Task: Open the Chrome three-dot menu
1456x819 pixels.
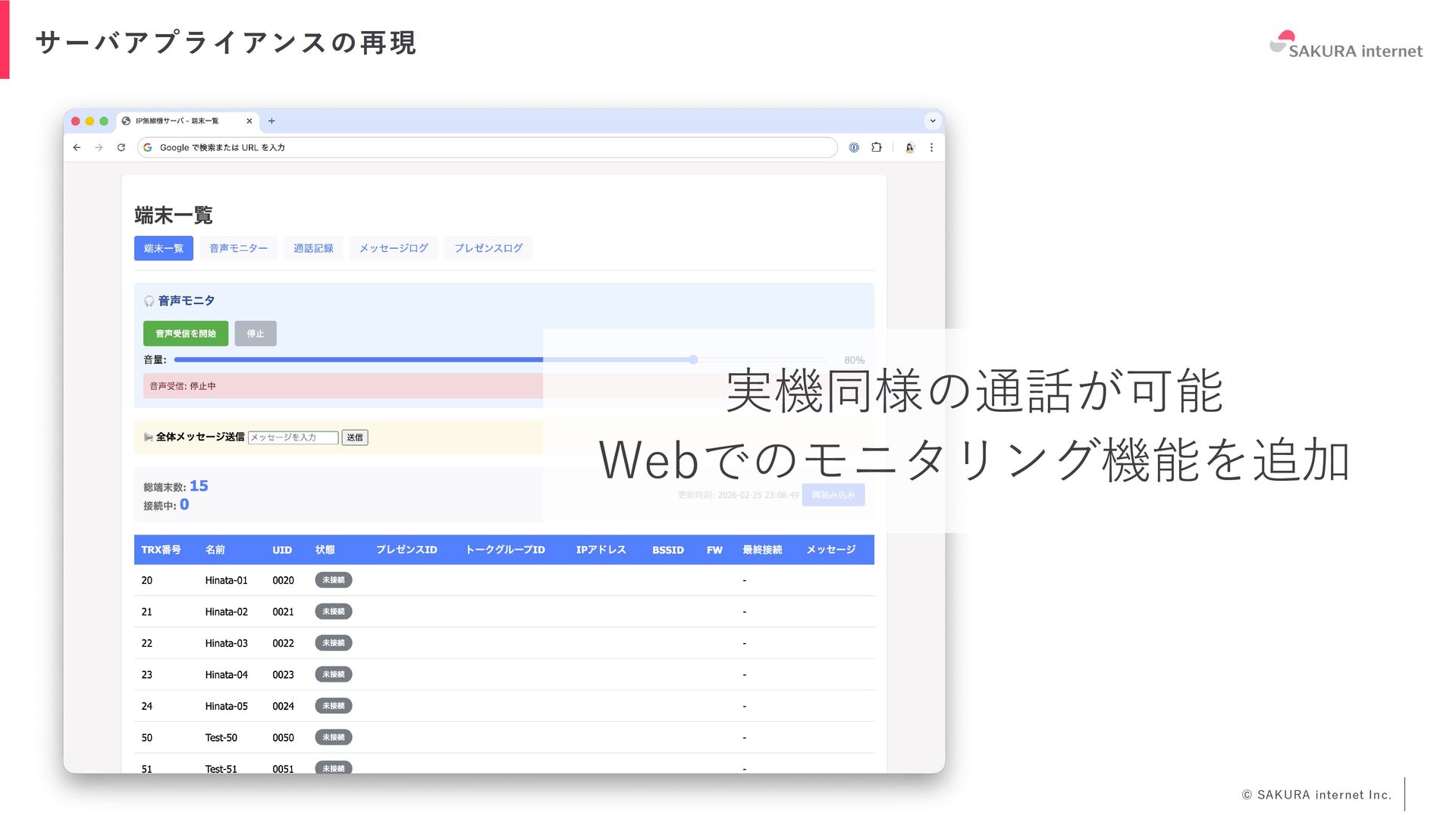Action: click(x=932, y=148)
